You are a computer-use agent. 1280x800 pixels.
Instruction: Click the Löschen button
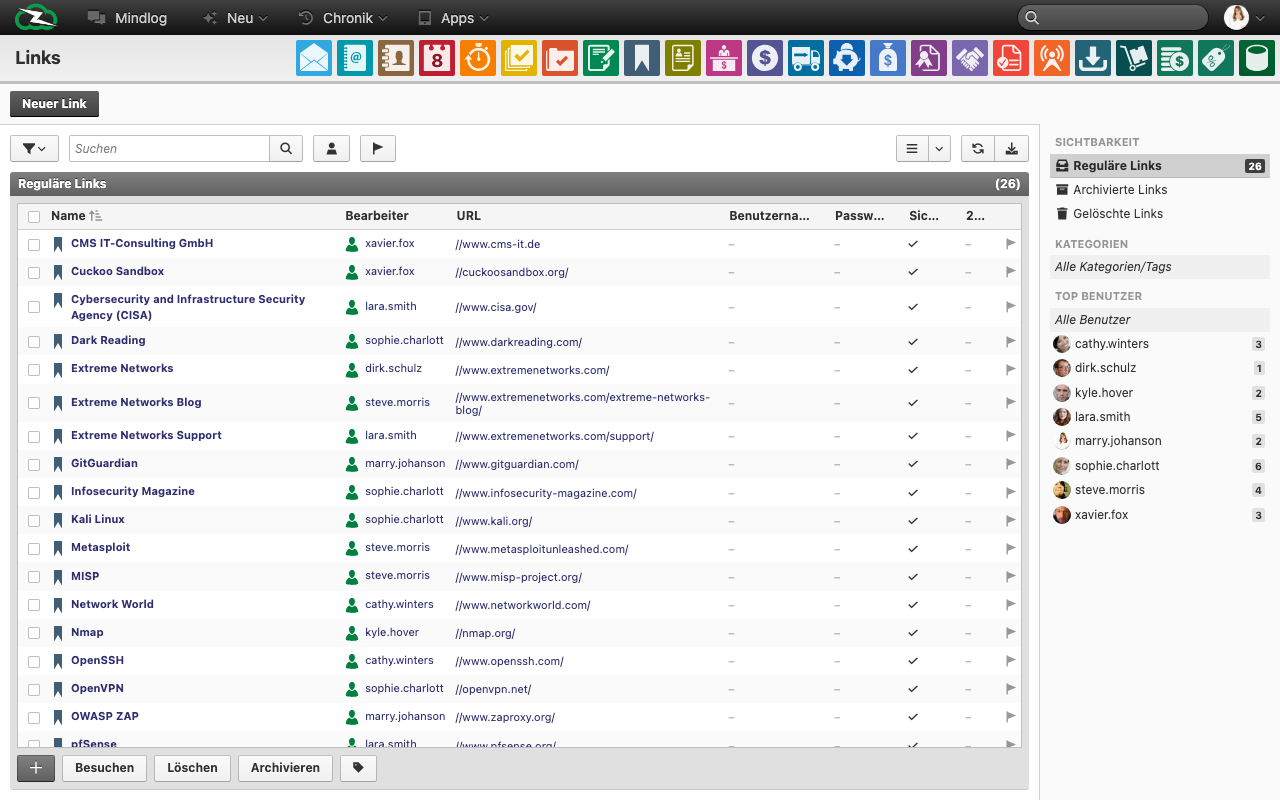pos(193,768)
